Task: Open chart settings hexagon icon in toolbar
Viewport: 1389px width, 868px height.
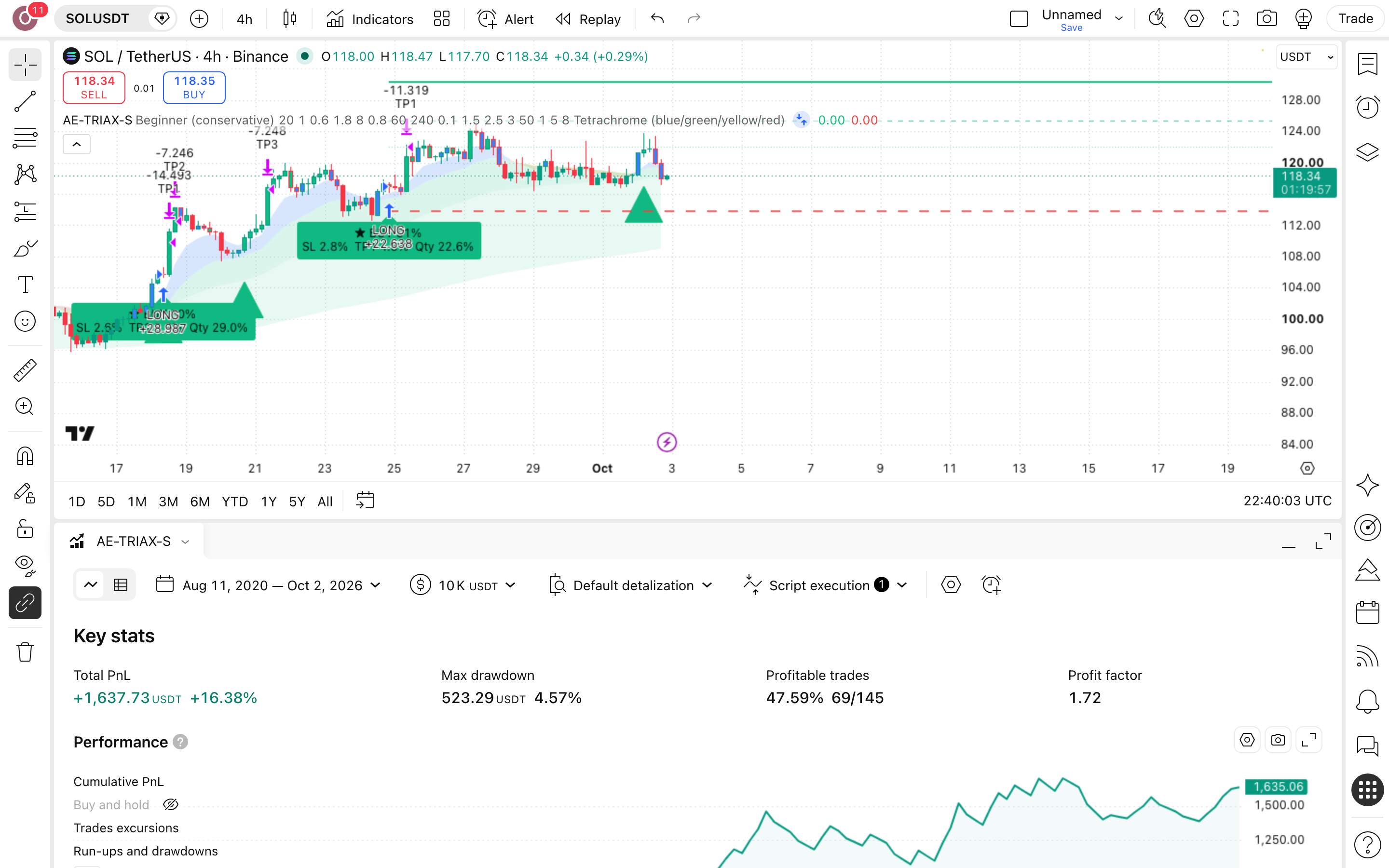Action: [1194, 19]
